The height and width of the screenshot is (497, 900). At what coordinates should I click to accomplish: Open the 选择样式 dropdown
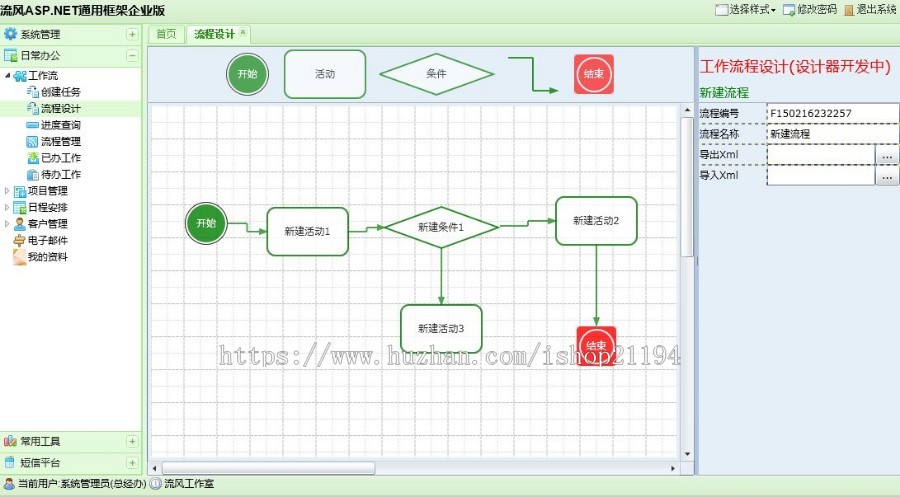pyautogui.click(x=746, y=9)
